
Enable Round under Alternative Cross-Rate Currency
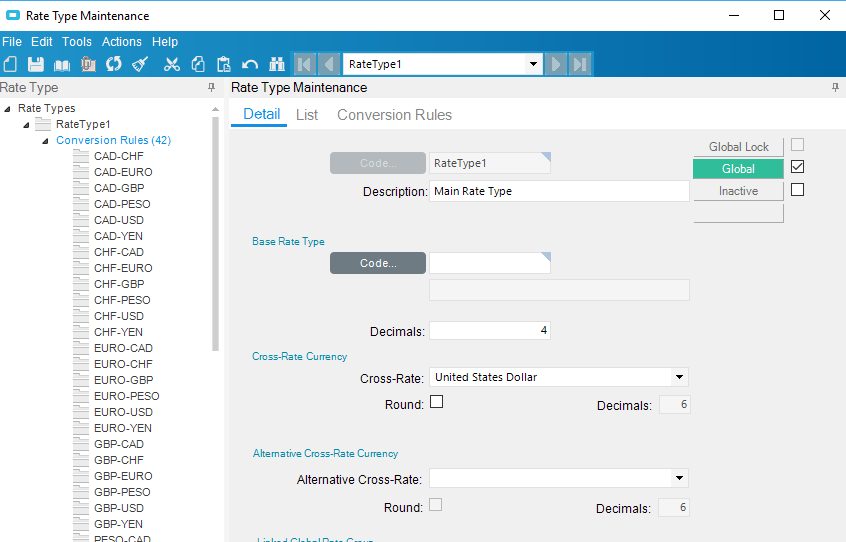[x=435, y=505]
